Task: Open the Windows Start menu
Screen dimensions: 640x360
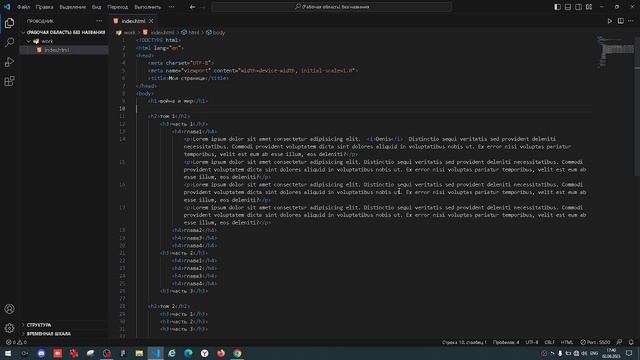Action: 8,353
